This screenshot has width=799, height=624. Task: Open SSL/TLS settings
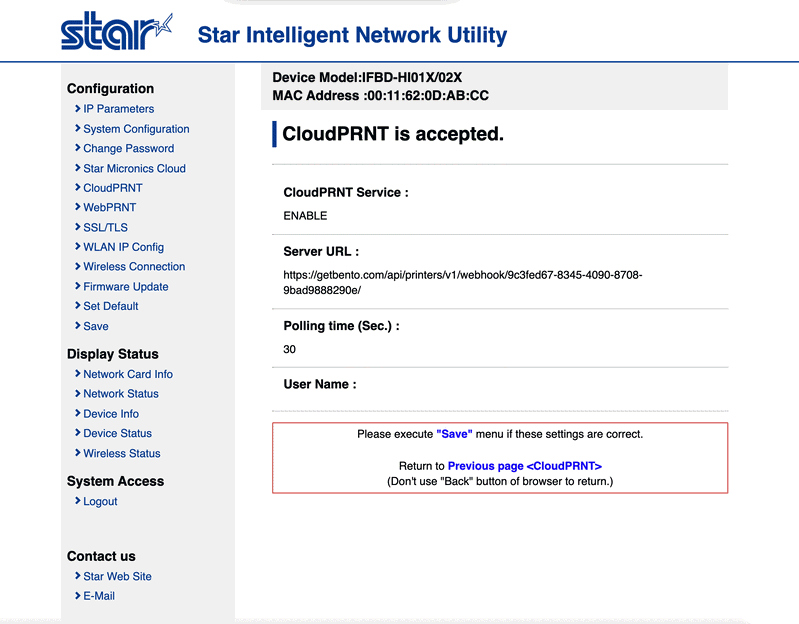pos(105,227)
